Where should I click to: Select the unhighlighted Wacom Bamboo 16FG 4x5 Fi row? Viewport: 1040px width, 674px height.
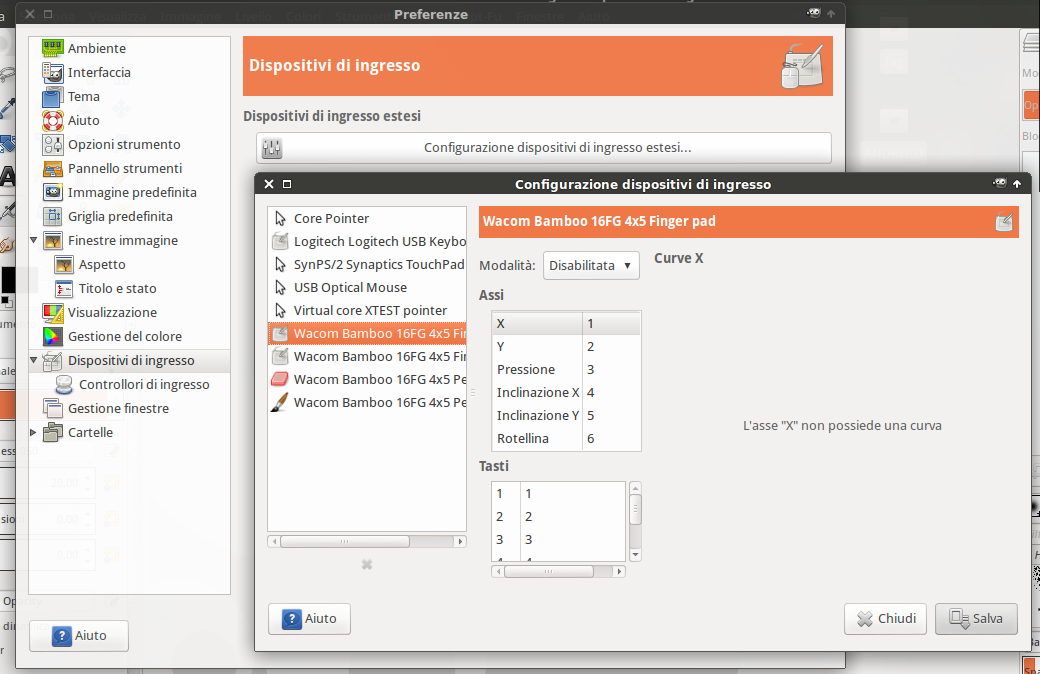click(x=367, y=357)
